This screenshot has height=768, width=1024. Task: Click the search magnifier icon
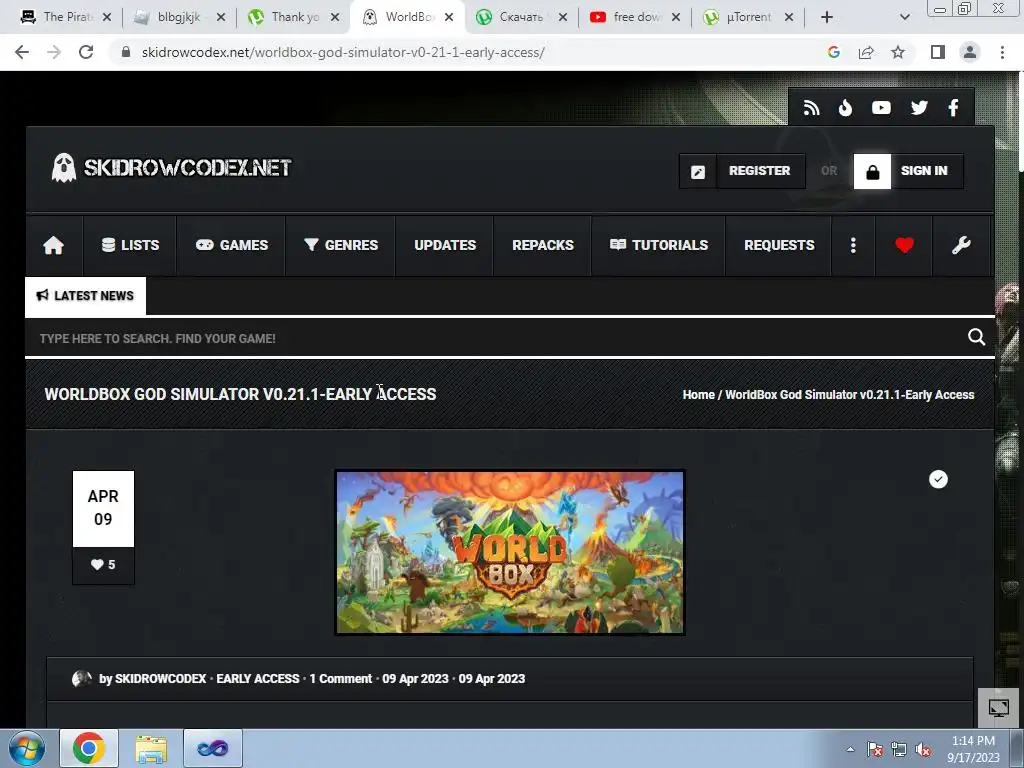click(x=976, y=337)
